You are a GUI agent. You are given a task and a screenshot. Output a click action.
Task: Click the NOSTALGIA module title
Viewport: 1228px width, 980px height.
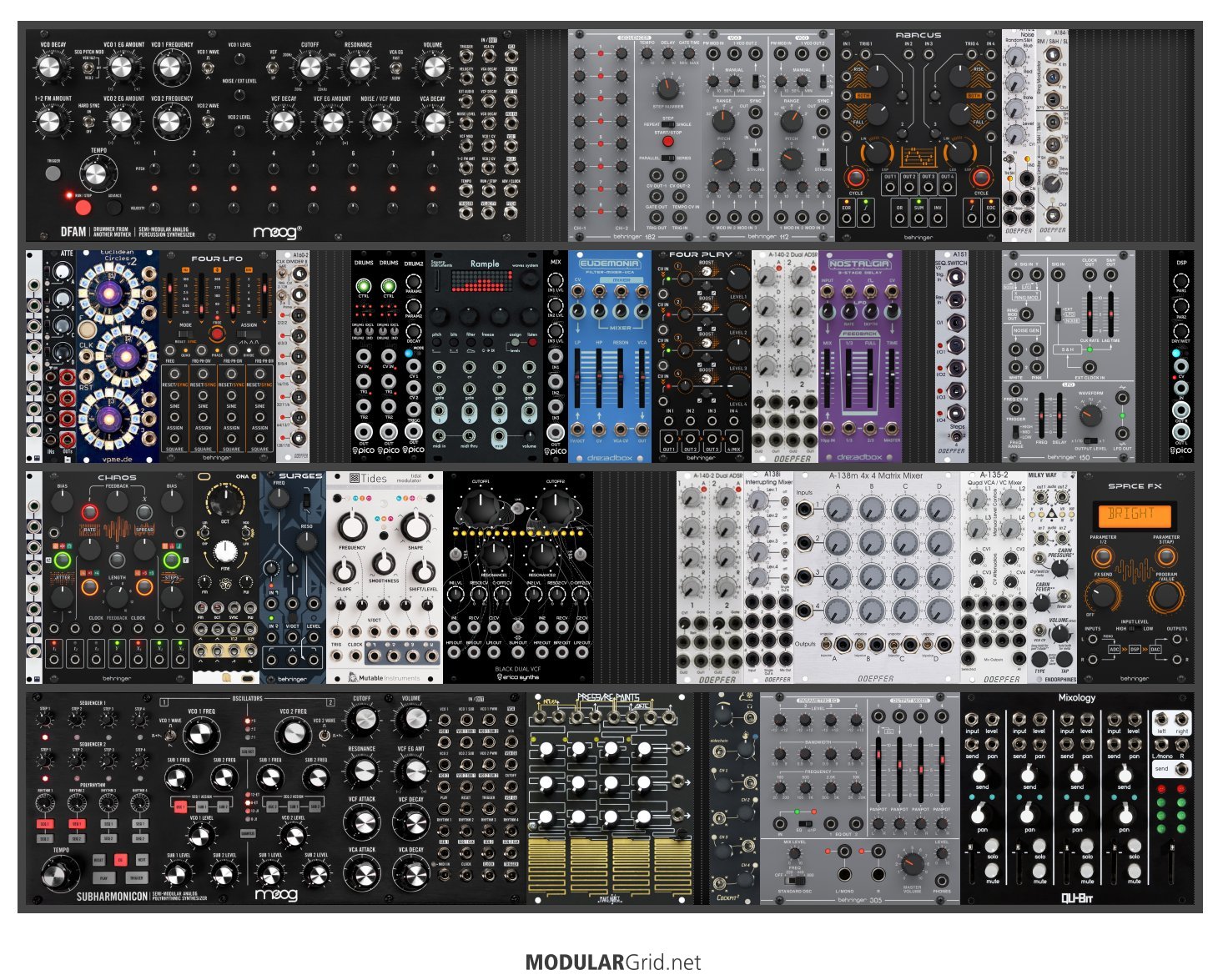click(x=860, y=264)
